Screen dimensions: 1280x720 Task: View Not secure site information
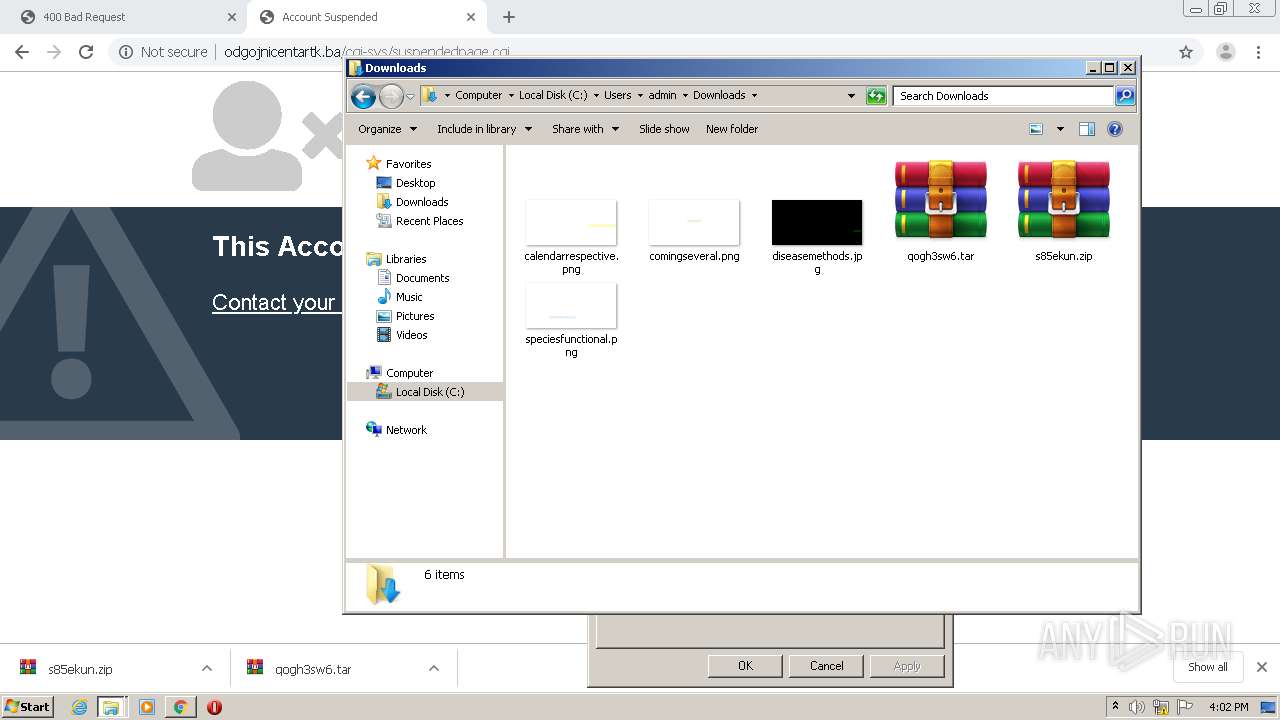click(x=163, y=52)
